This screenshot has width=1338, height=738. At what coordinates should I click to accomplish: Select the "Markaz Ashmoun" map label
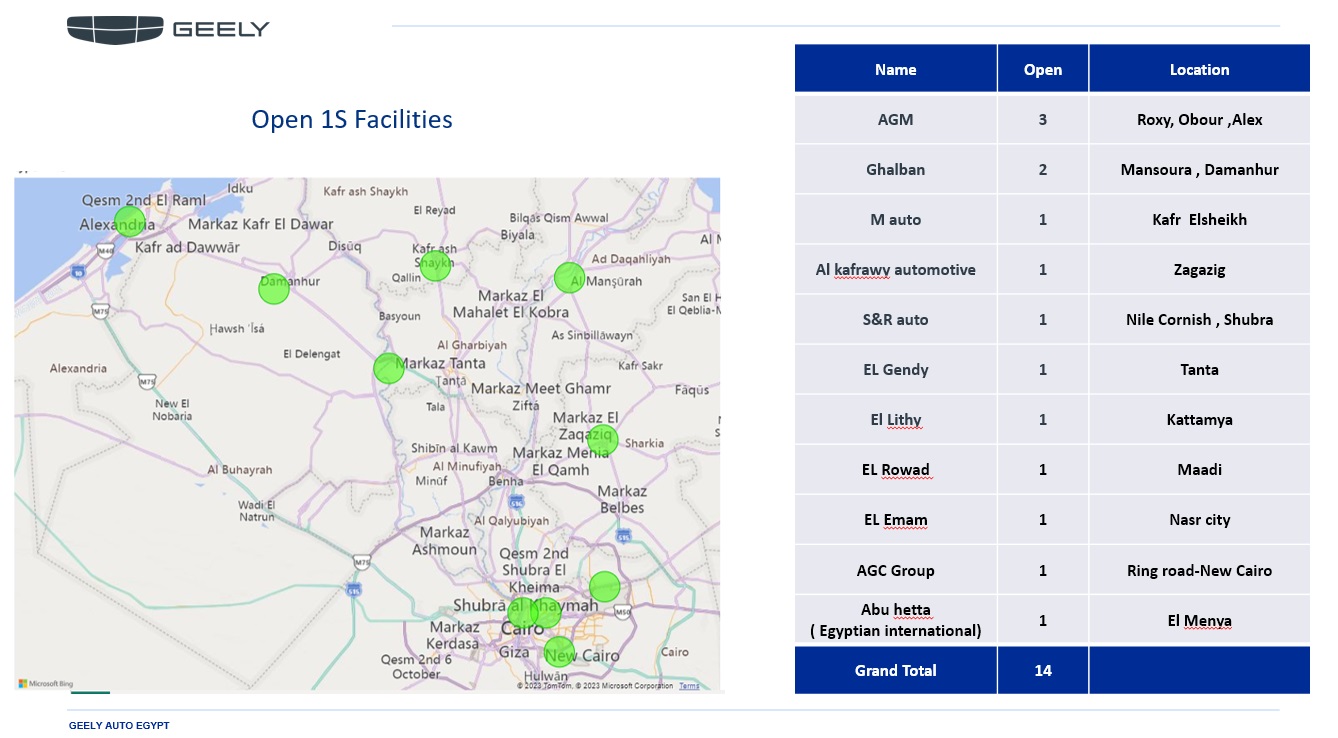point(445,541)
